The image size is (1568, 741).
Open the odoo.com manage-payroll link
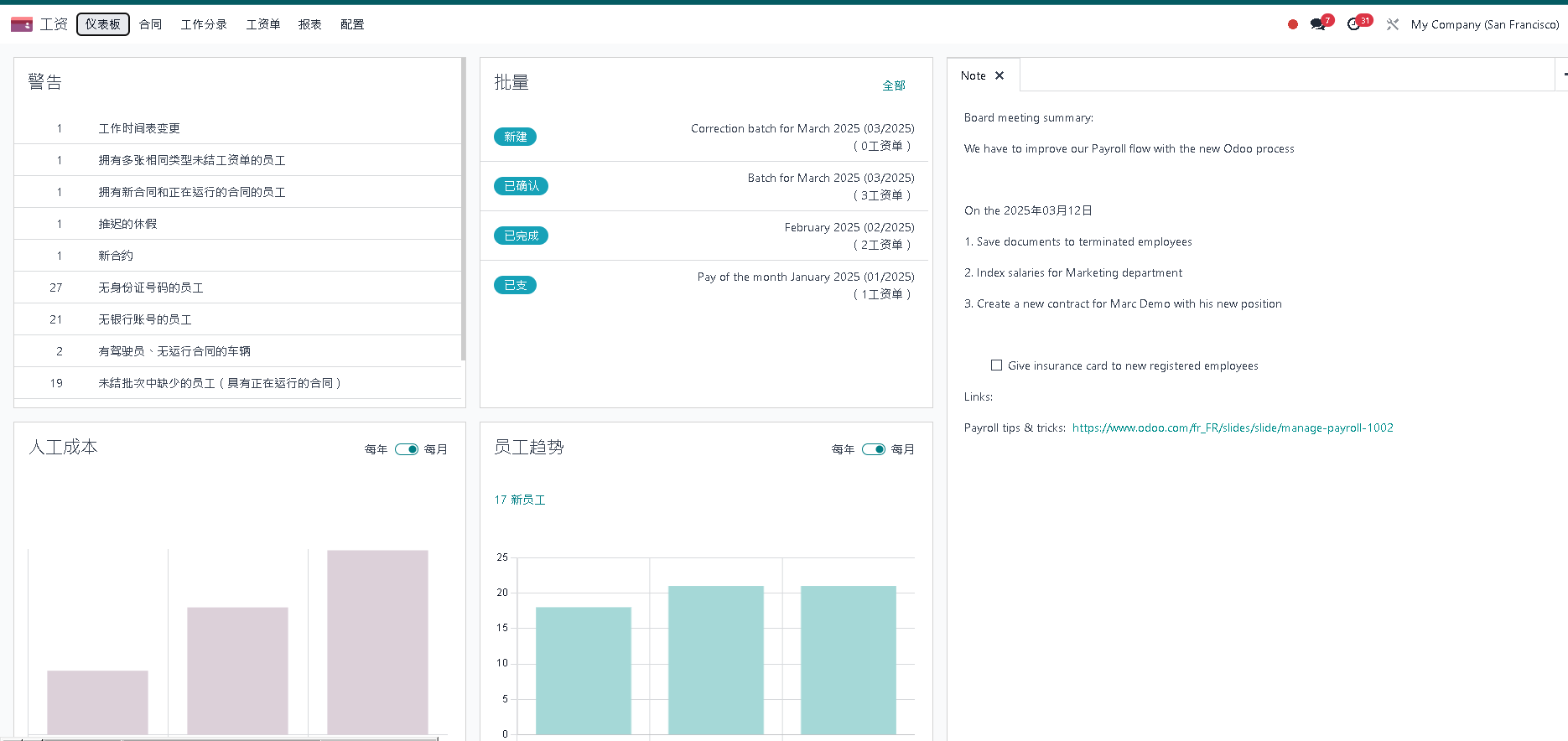1233,427
